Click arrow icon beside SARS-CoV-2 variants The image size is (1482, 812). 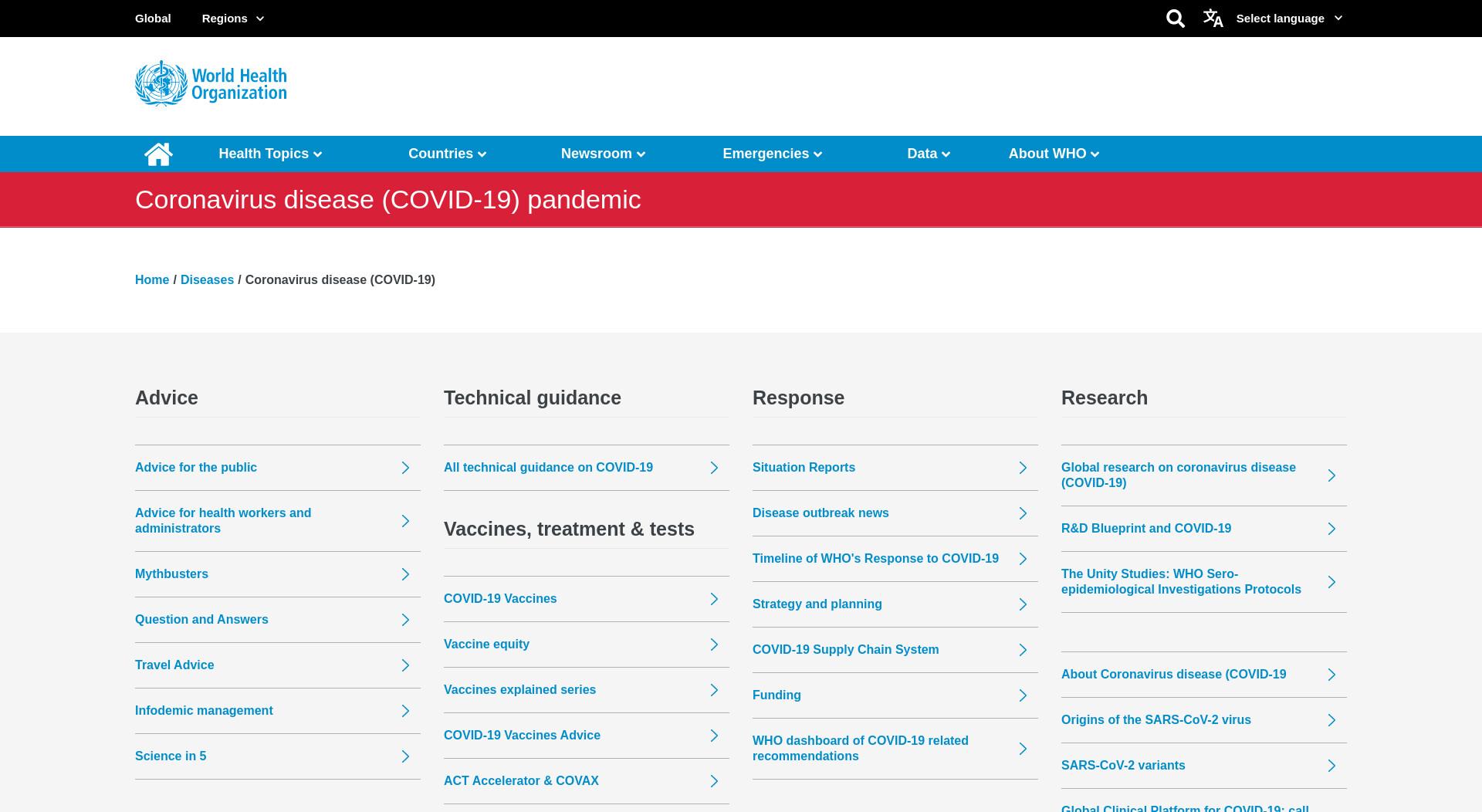(1331, 766)
